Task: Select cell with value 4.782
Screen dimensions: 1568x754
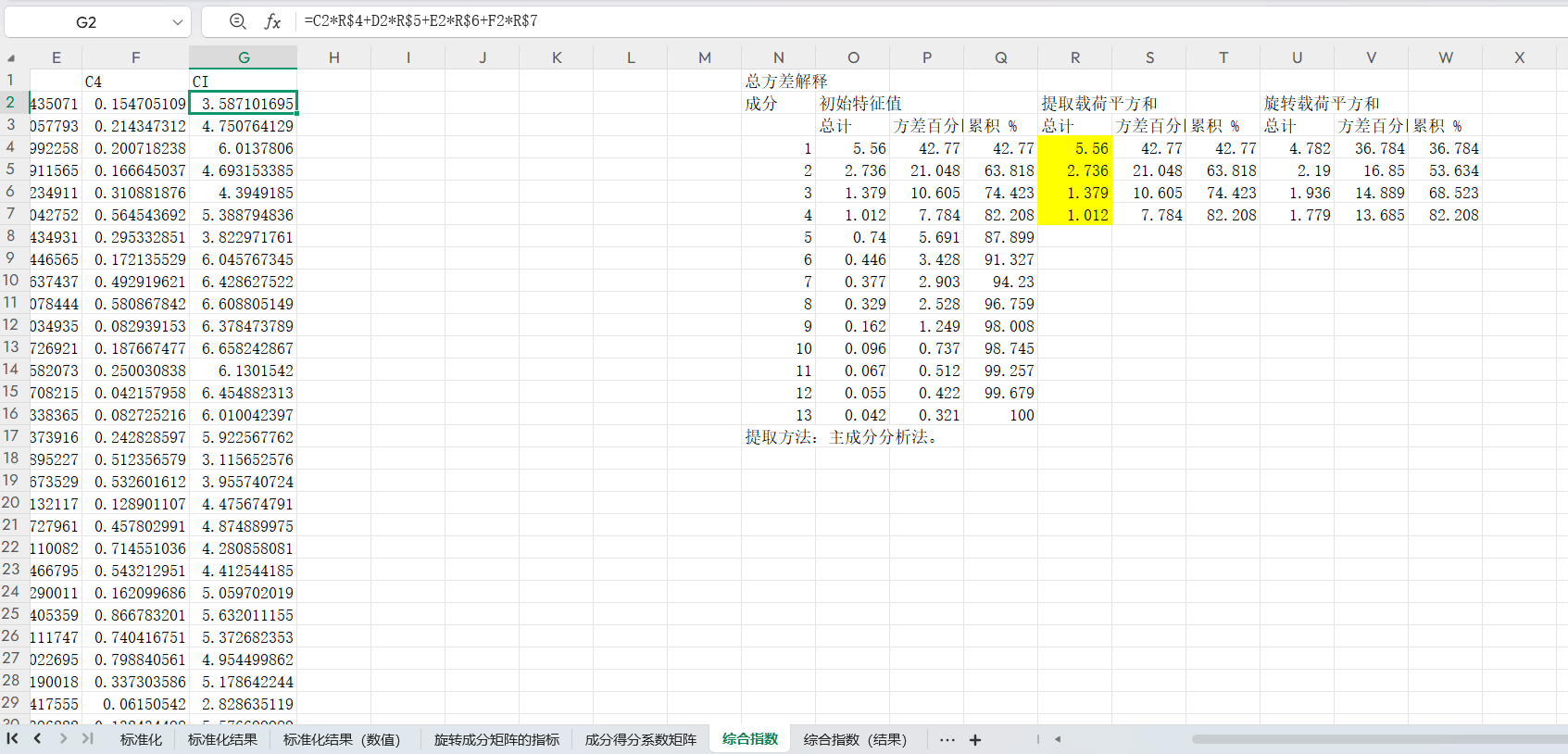Action: coord(1298,148)
